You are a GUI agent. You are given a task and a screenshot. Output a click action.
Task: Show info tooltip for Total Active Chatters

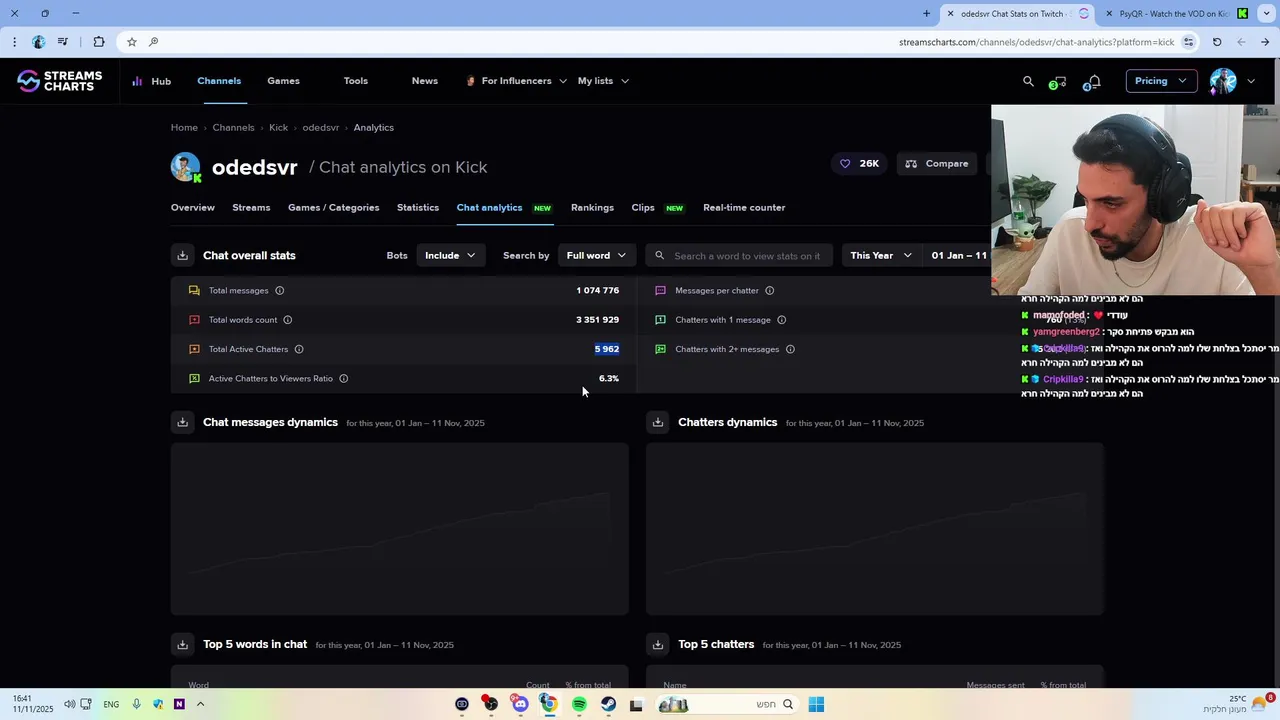[x=299, y=349]
